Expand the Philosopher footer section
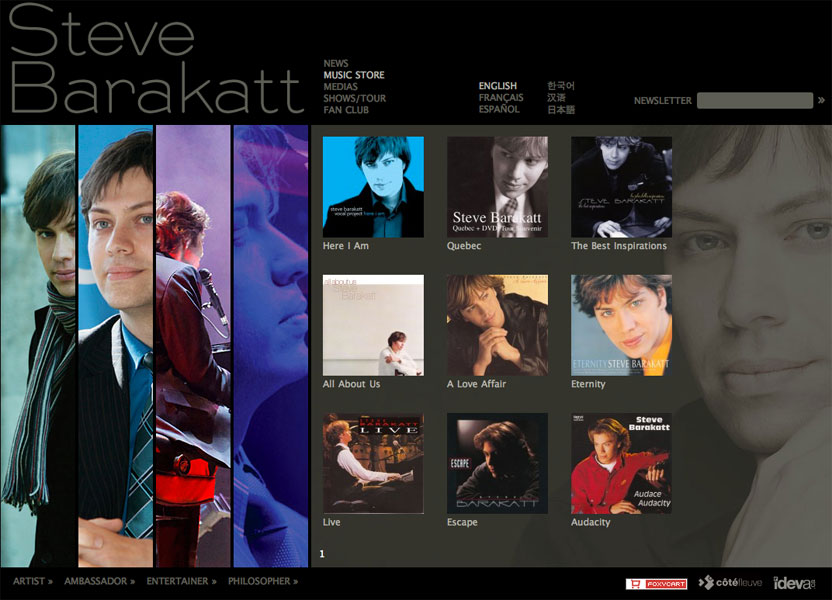 click(263, 581)
